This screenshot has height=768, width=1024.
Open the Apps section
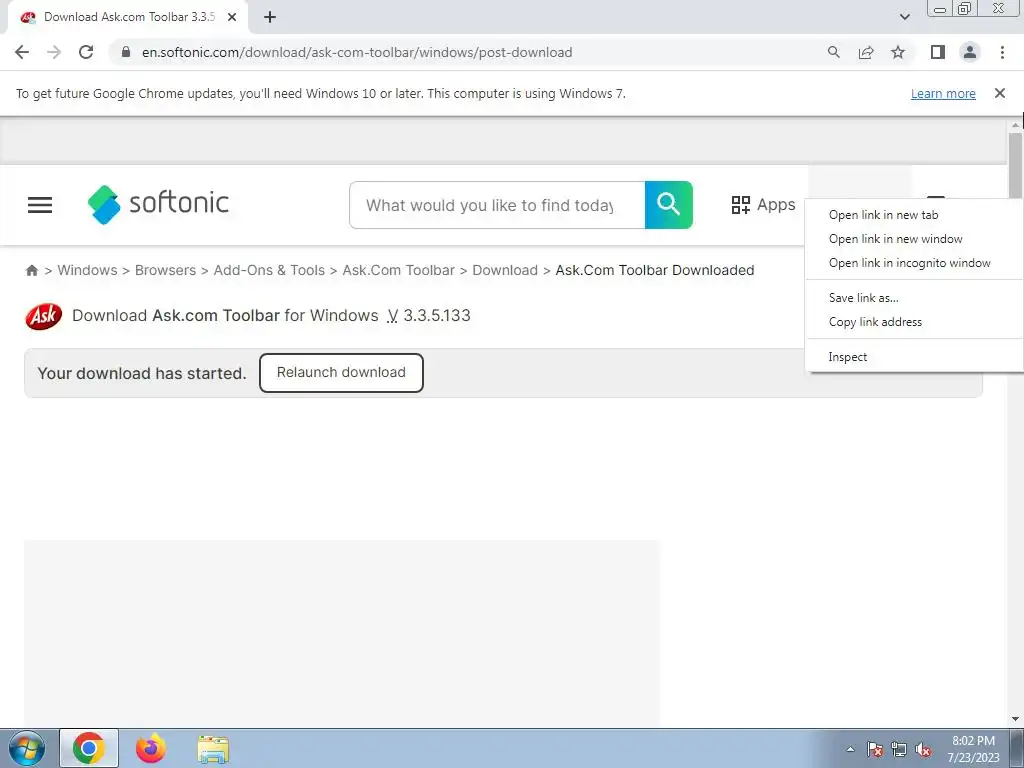763,205
